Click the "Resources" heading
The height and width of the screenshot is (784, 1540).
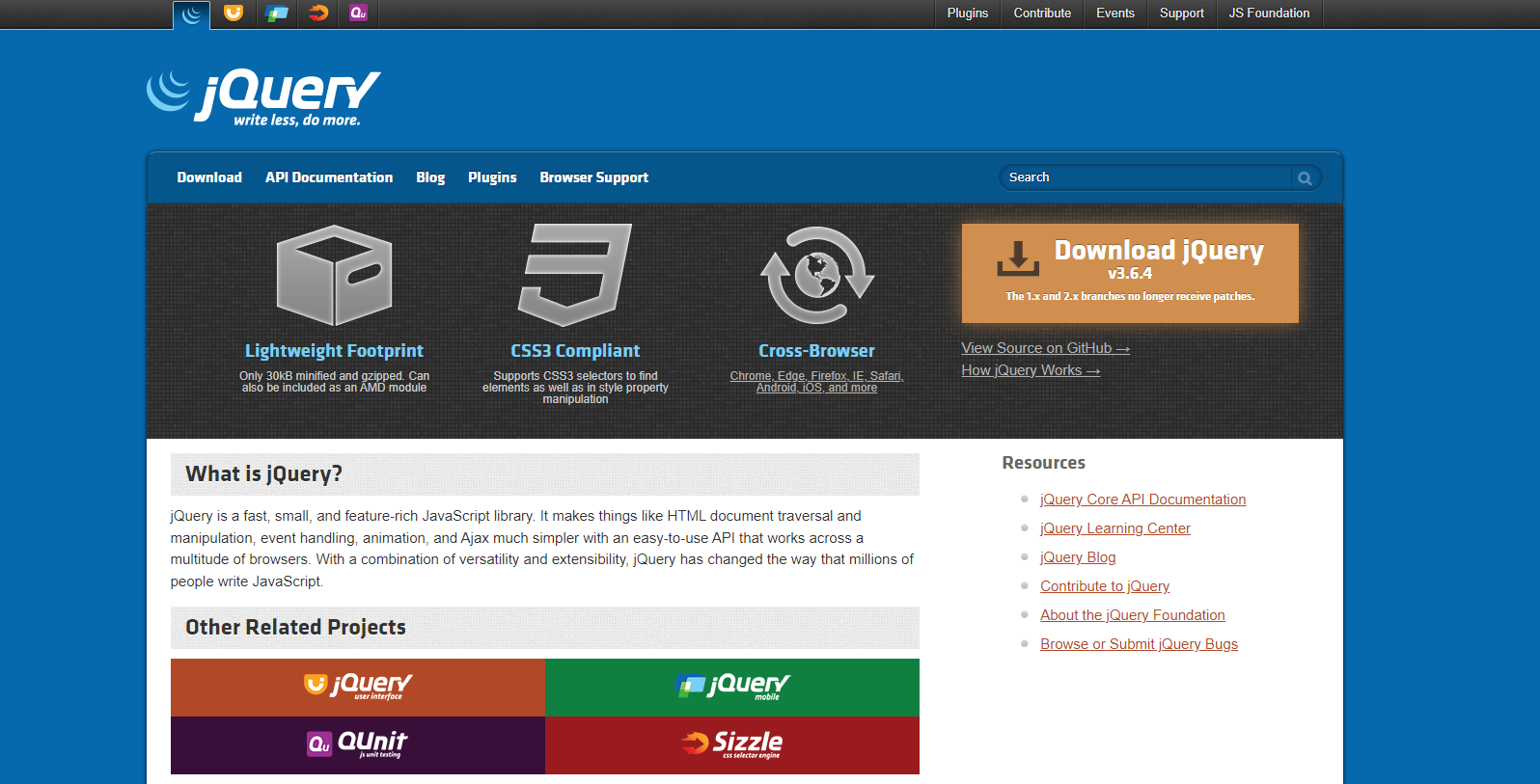pyautogui.click(x=1043, y=463)
